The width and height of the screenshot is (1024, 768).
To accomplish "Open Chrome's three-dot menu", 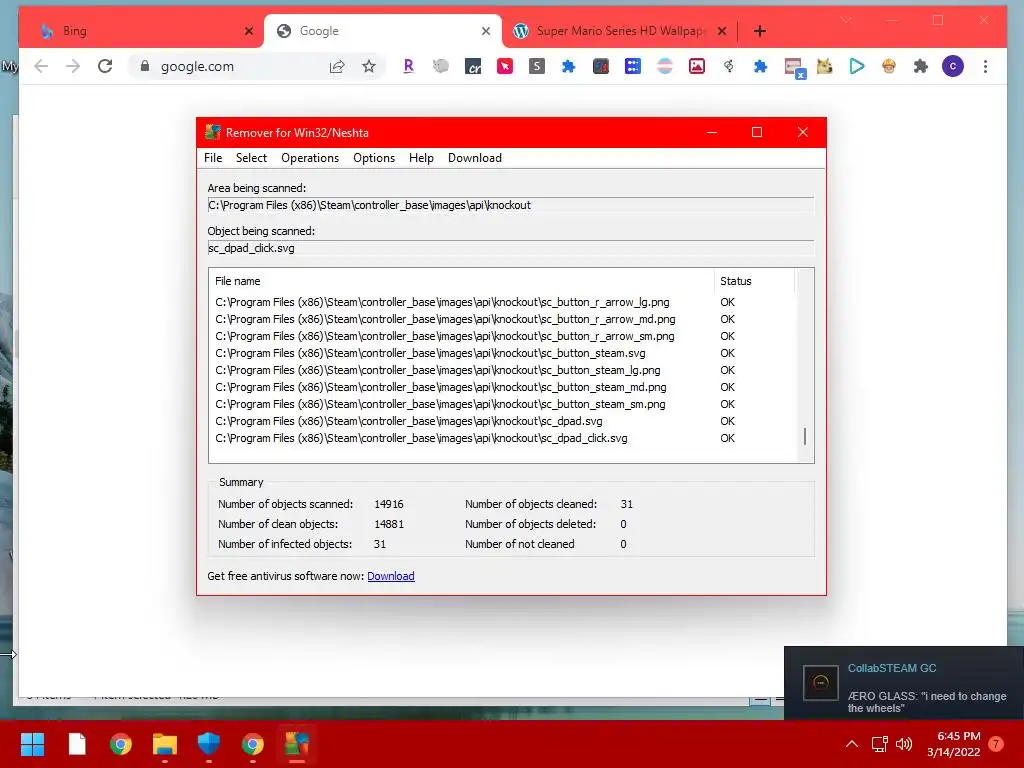I will pyautogui.click(x=985, y=66).
